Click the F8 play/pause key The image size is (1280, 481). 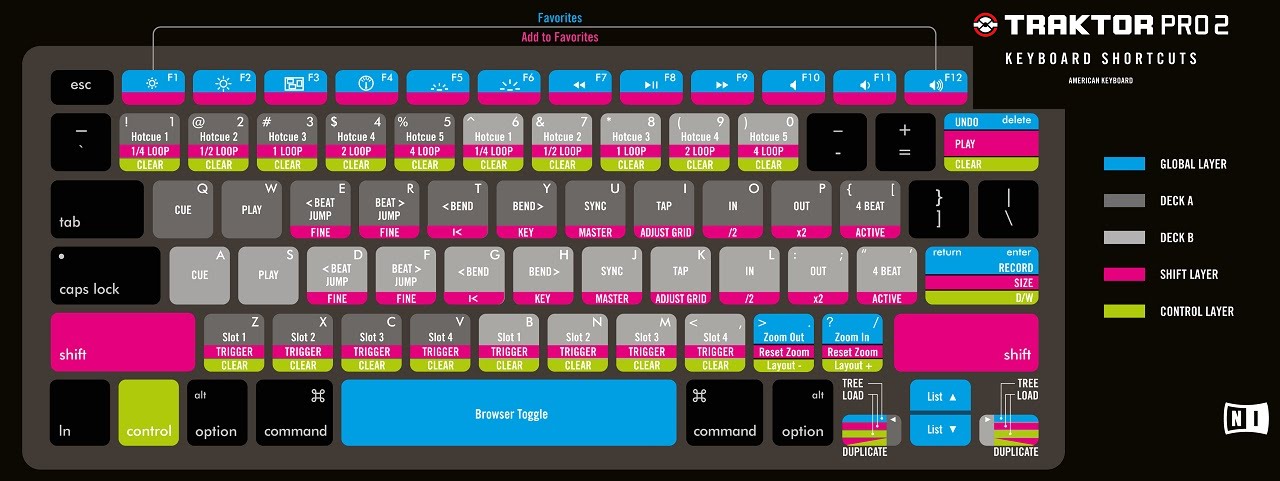(651, 87)
